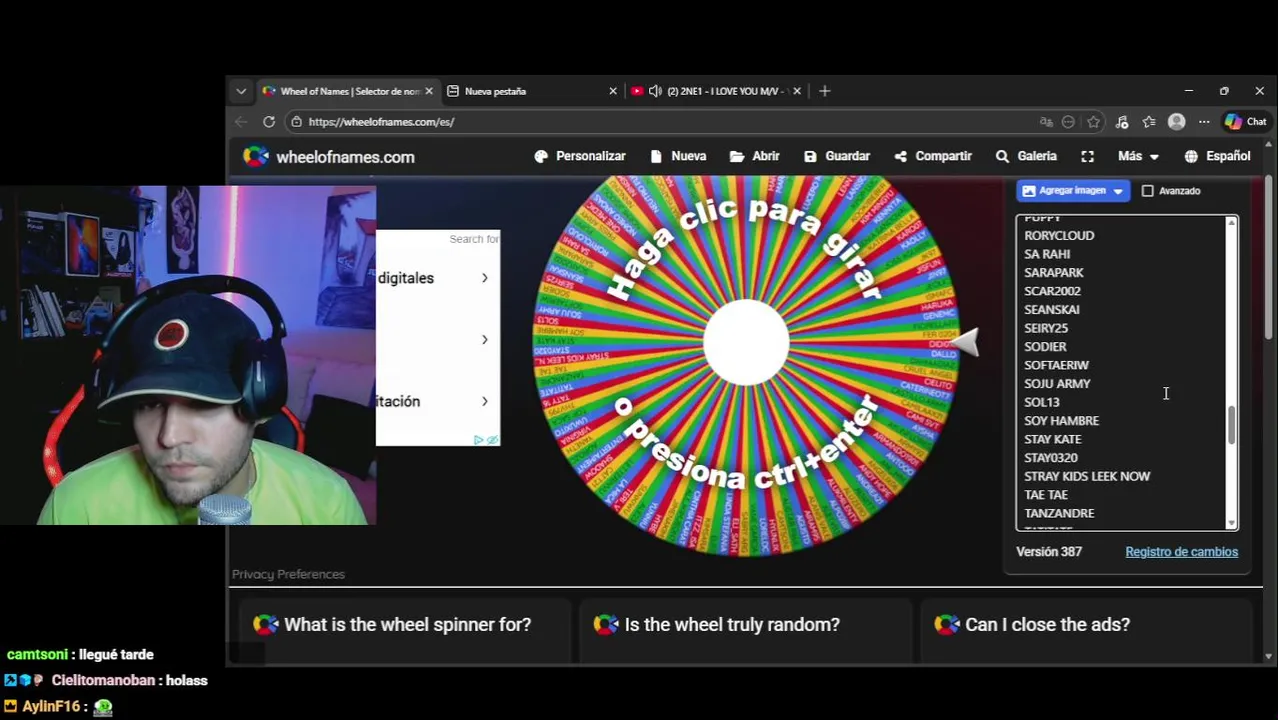Change language via Español globe

click(x=1217, y=156)
